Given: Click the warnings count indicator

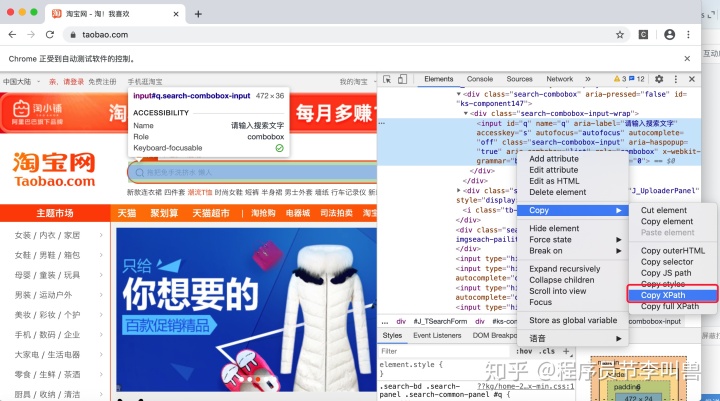Looking at the screenshot, I should pos(620,79).
